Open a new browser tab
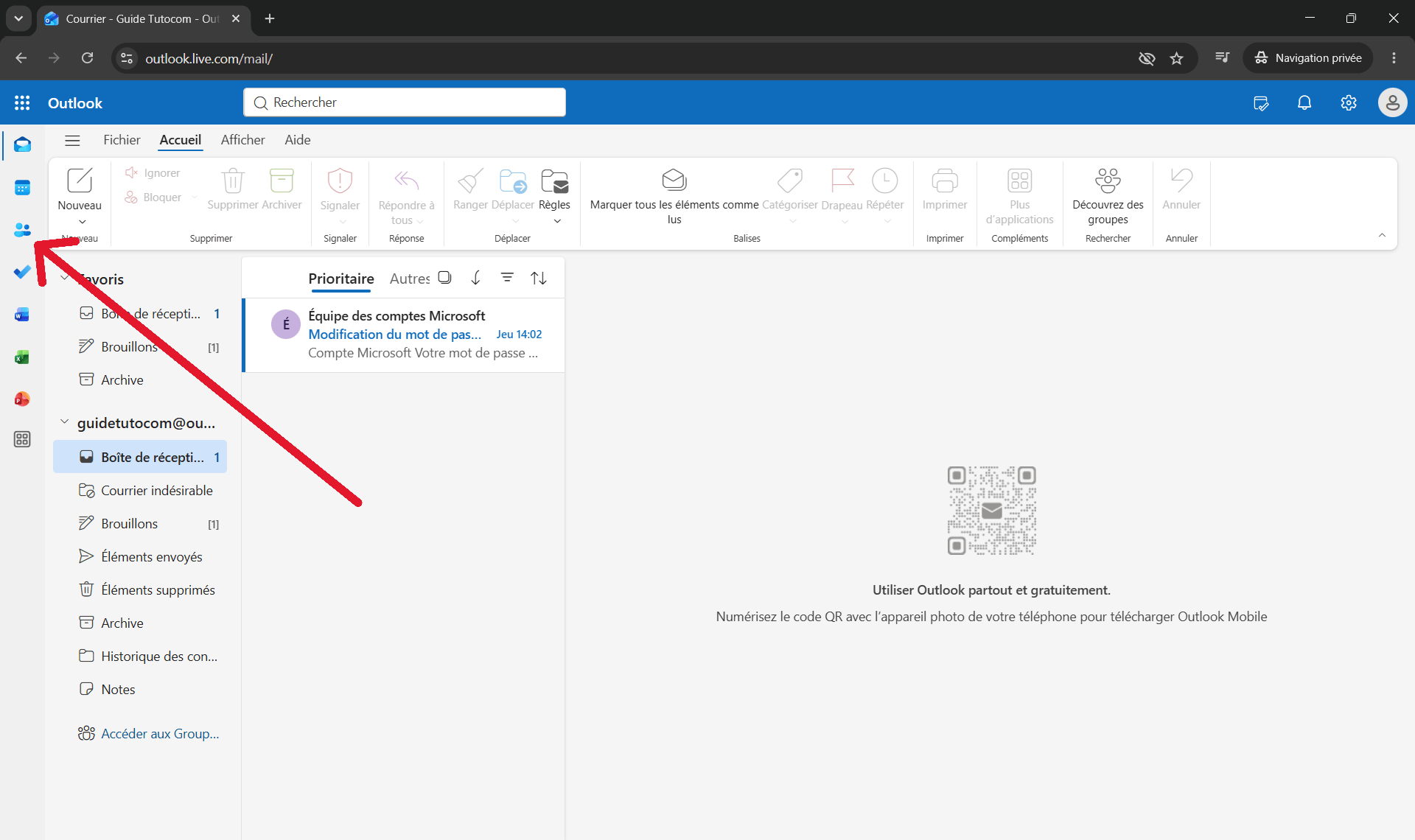 point(270,18)
